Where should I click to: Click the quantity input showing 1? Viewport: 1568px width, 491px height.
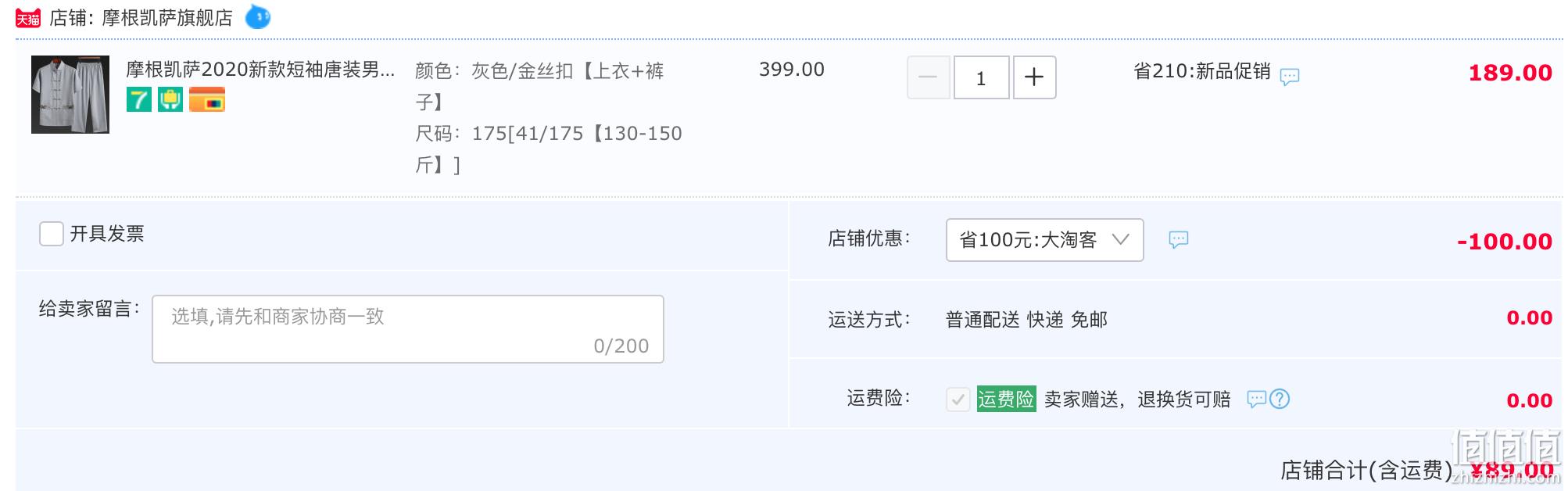981,77
